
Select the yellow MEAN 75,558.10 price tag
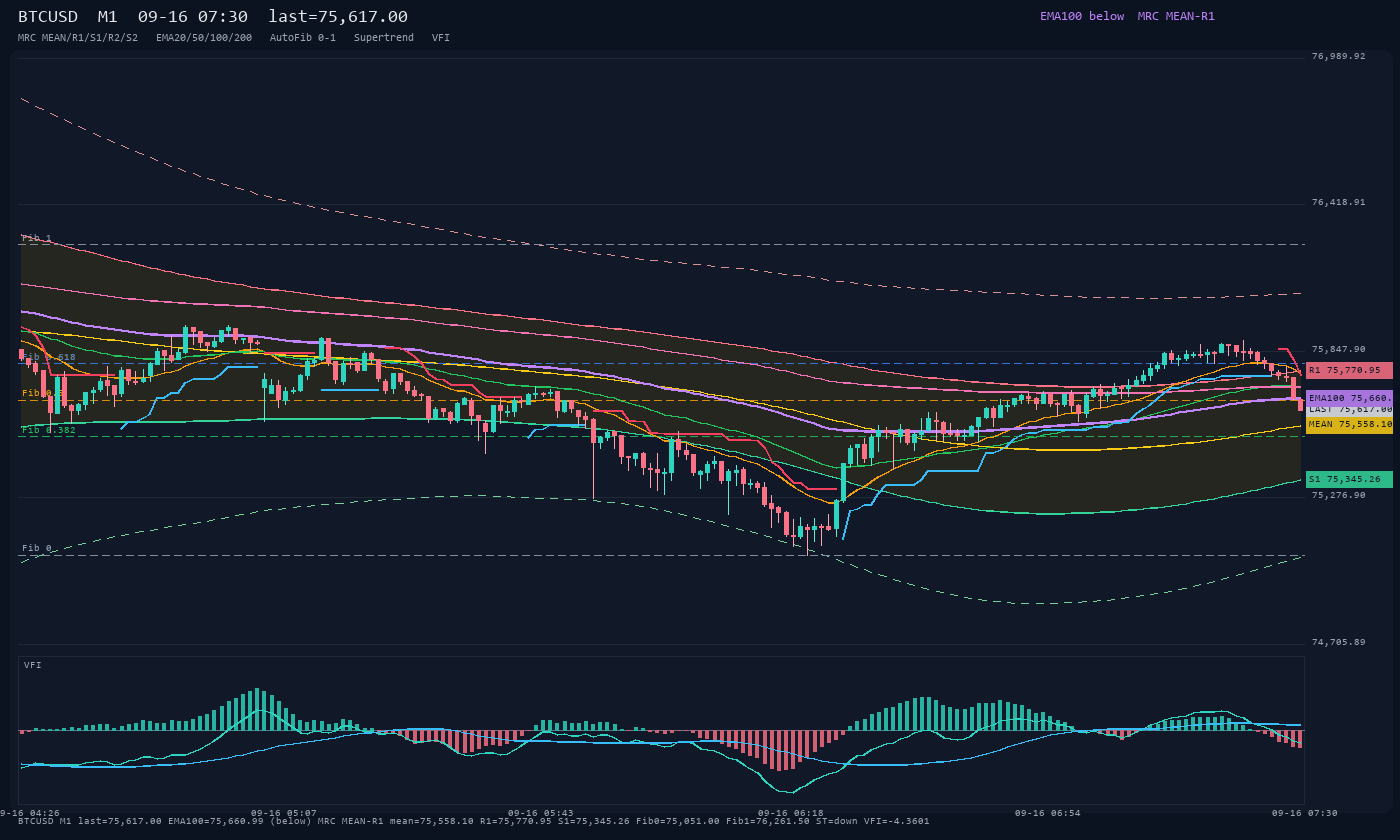[x=1349, y=424]
